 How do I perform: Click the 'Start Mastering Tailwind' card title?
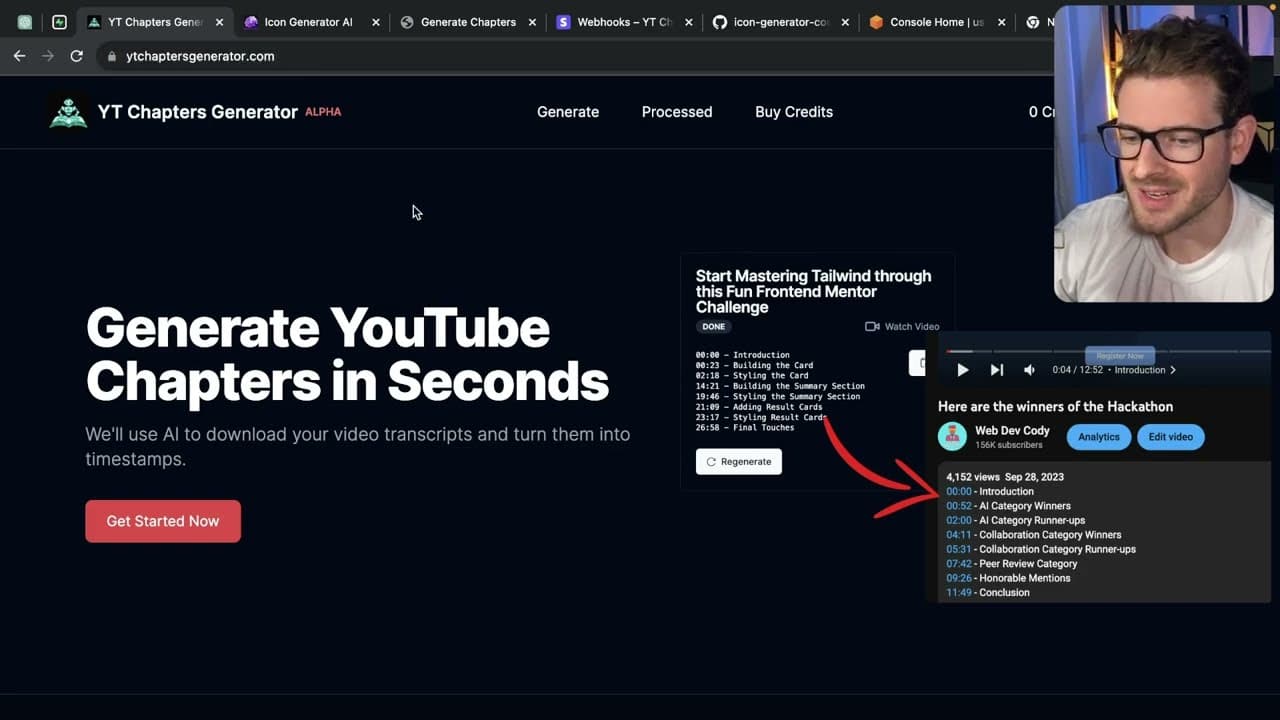[x=813, y=291]
